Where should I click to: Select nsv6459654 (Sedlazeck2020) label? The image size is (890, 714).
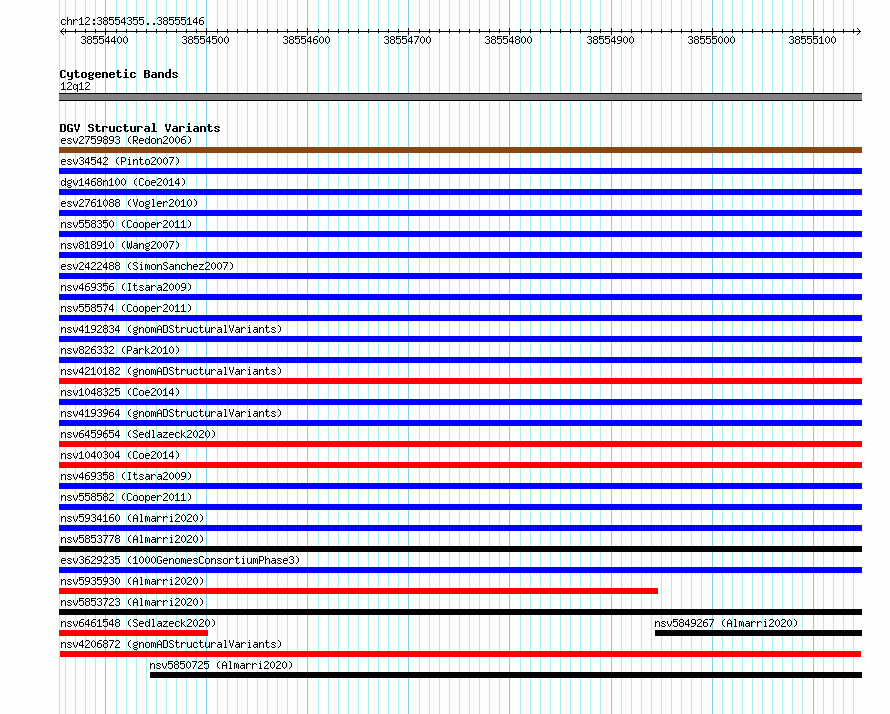138,434
